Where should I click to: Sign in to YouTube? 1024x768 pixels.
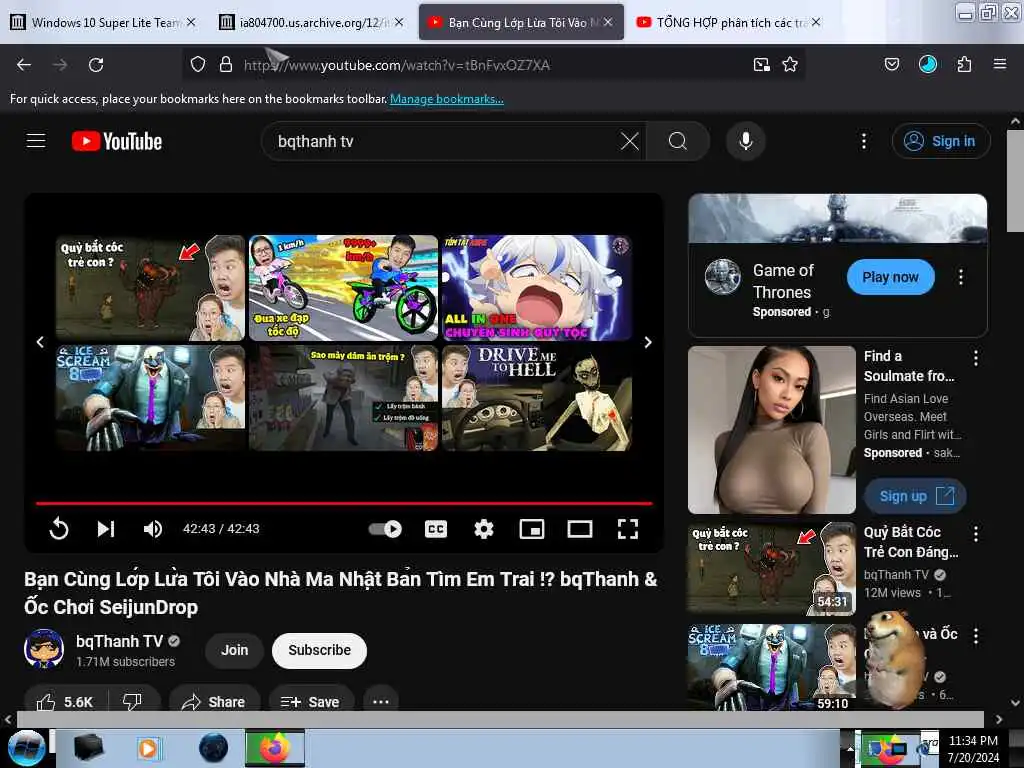point(940,141)
